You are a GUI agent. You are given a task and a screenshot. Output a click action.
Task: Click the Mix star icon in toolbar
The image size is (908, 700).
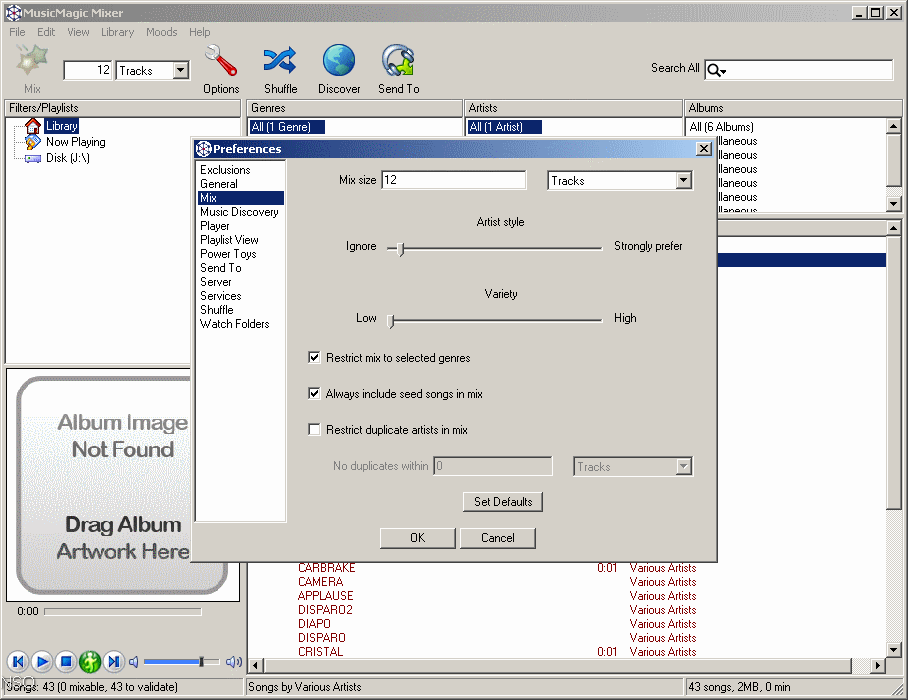pyautogui.click(x=31, y=60)
